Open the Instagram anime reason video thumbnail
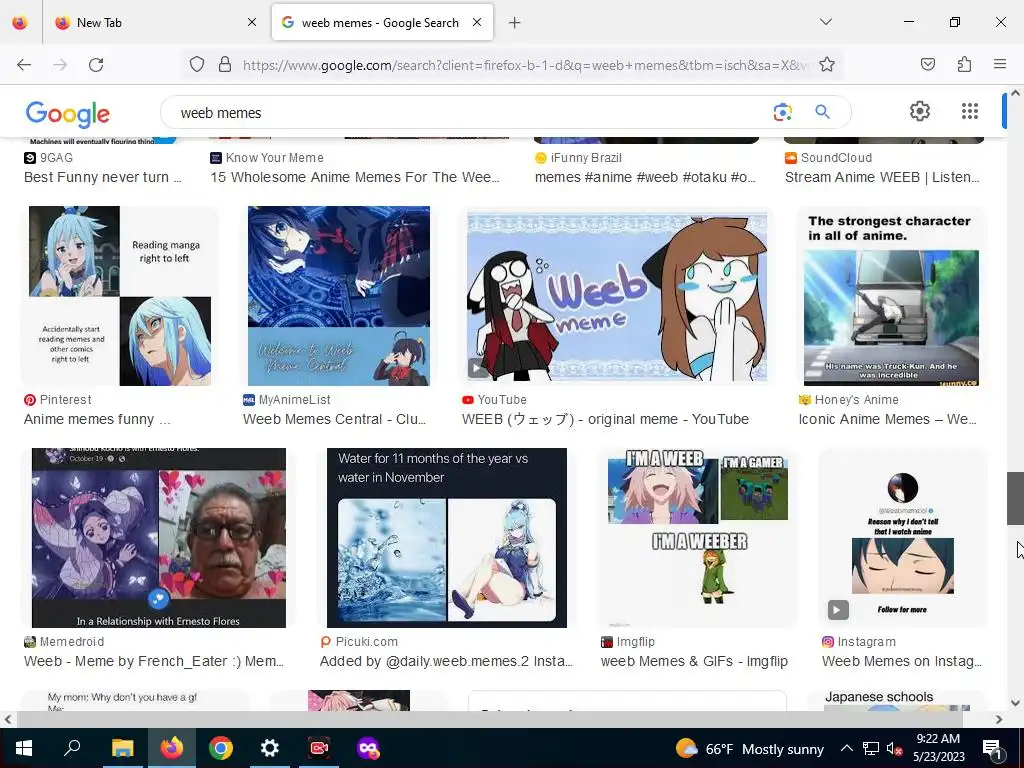1024x768 pixels. (903, 537)
